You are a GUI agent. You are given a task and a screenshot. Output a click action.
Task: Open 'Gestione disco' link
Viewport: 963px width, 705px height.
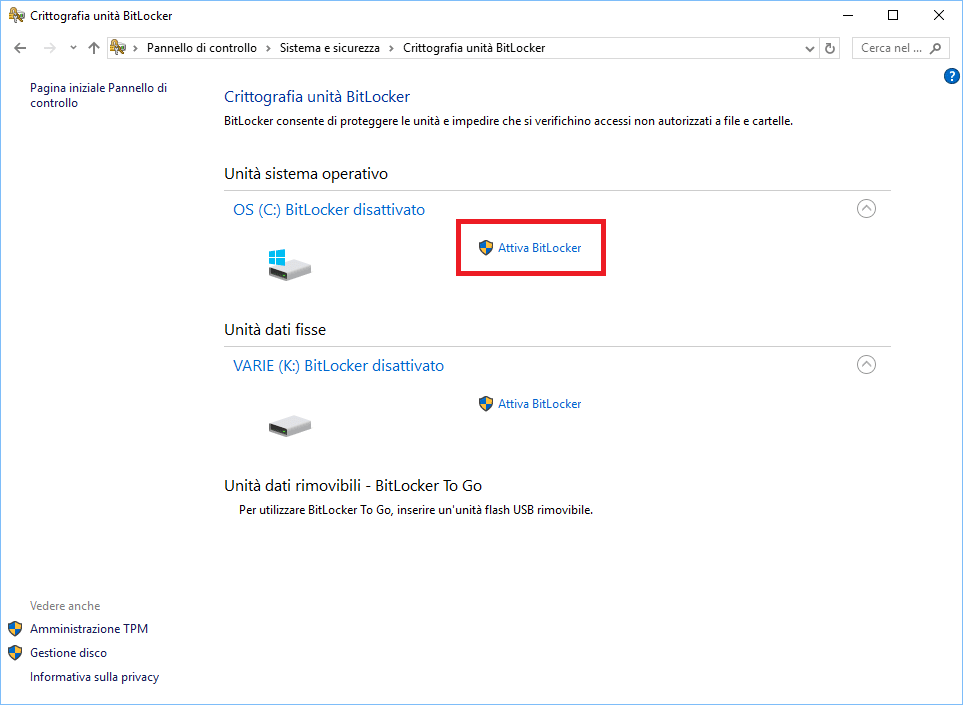coord(68,653)
